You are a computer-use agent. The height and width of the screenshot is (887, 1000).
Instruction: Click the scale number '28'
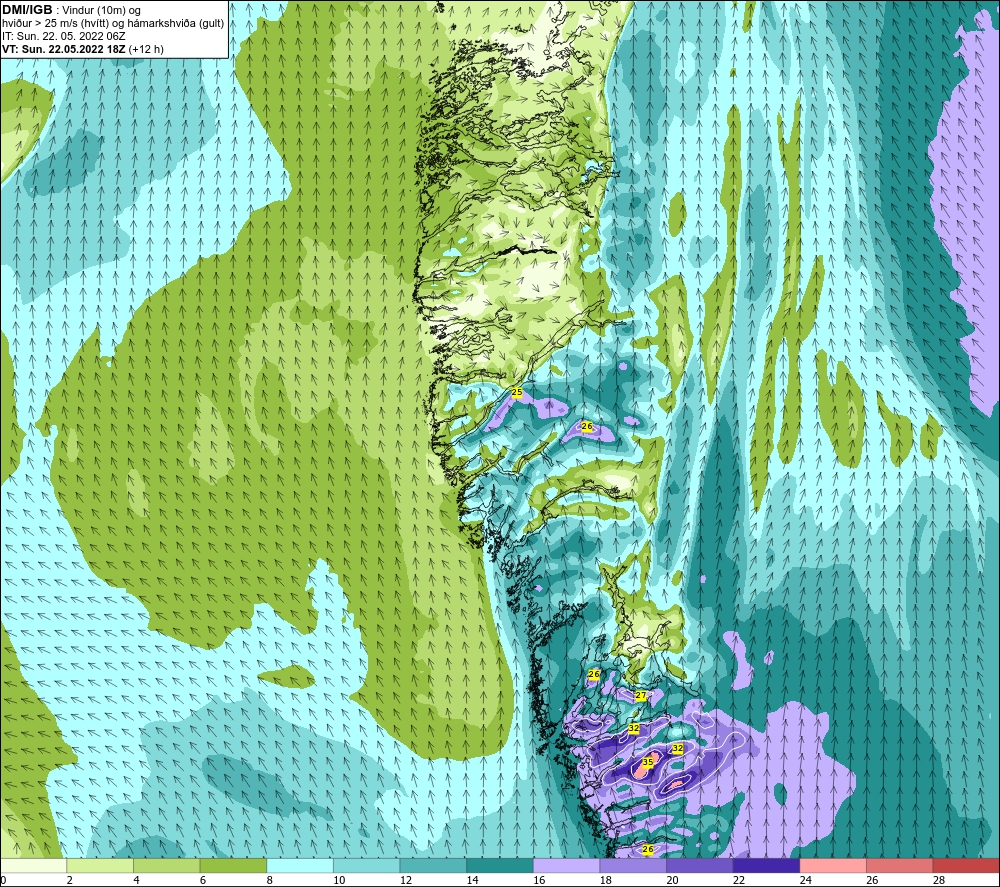pyautogui.click(x=939, y=880)
